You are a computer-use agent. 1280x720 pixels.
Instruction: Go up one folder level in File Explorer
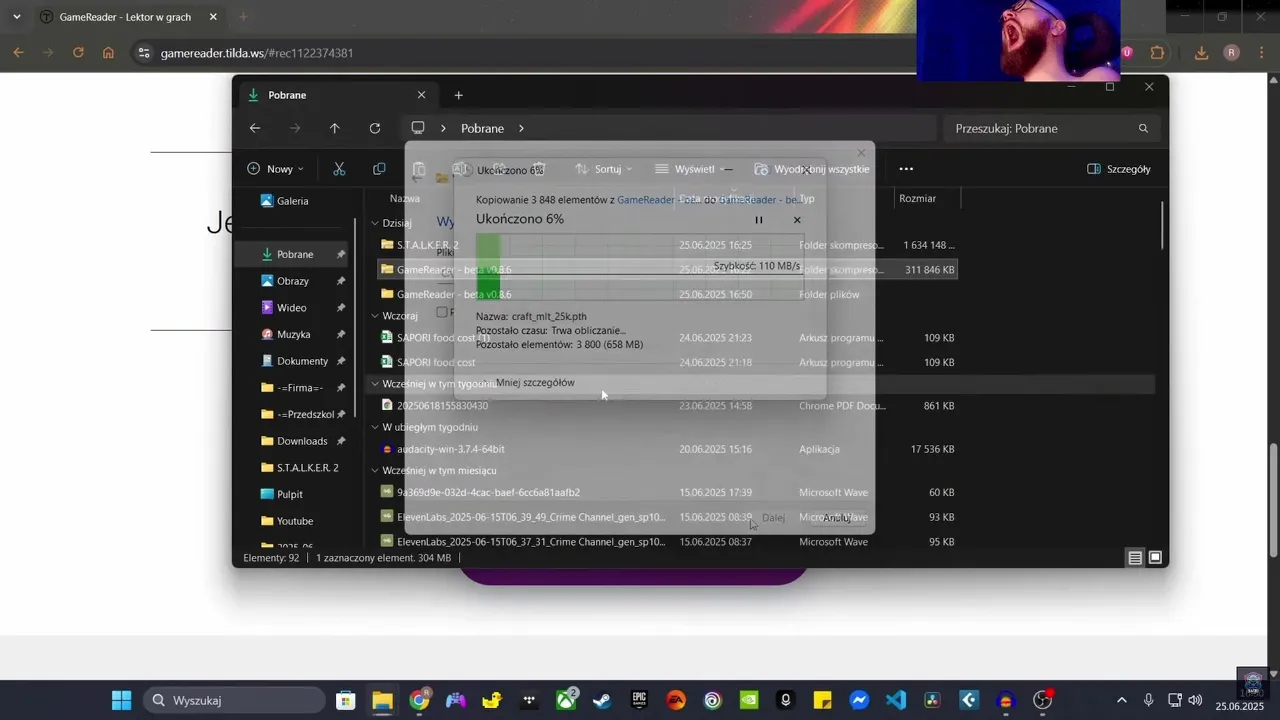[335, 128]
